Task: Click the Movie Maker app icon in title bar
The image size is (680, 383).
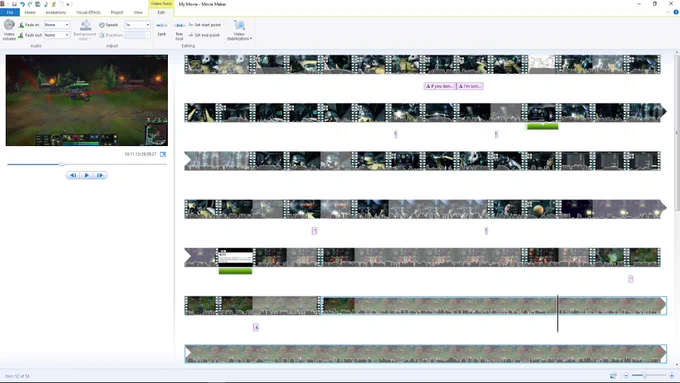Action: pyautogui.click(x=3, y=4)
